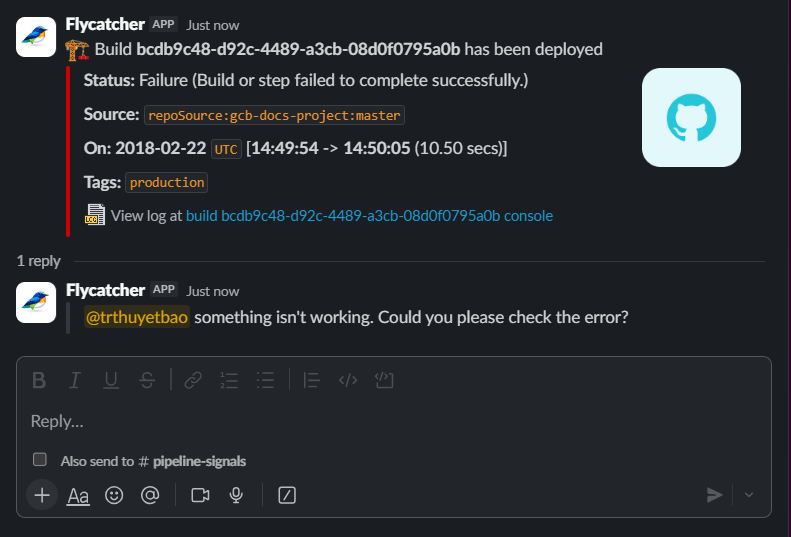Screen dimensions: 791x537
Task: Open send options dropdown arrow
Action: click(750, 495)
